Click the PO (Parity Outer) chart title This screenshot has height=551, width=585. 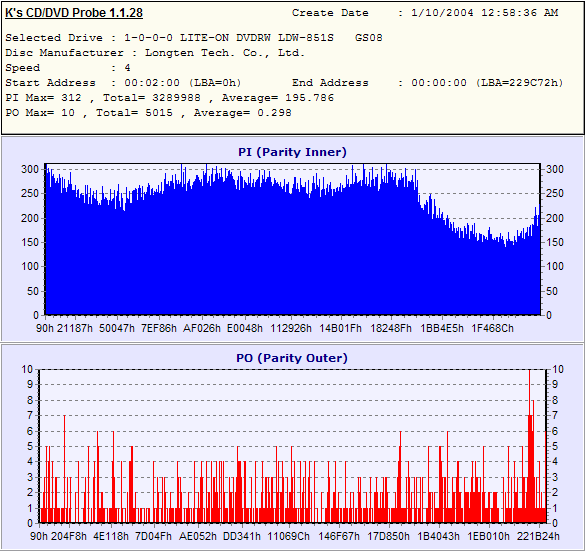(x=292, y=358)
